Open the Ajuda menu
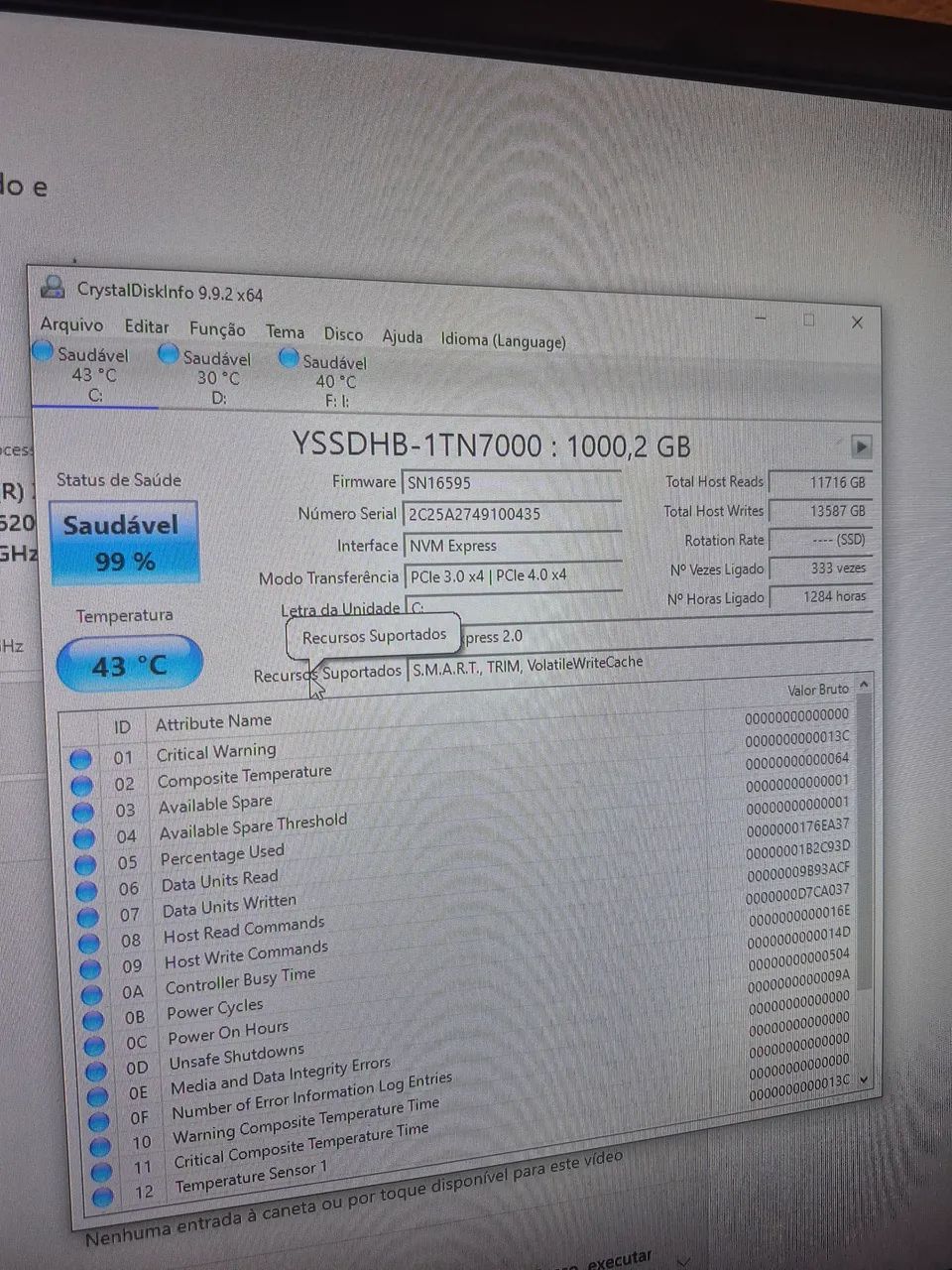 click(x=403, y=337)
